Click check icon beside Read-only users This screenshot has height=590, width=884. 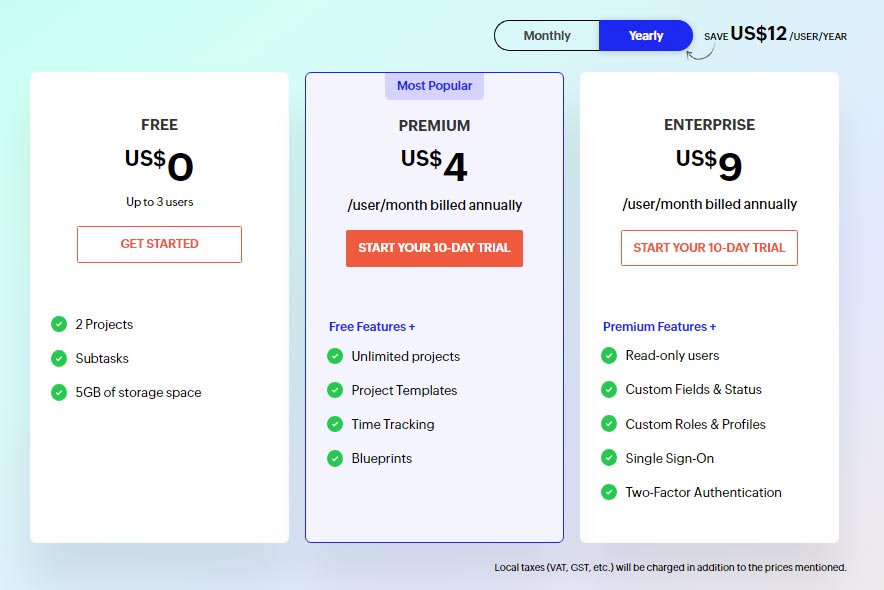pos(609,356)
